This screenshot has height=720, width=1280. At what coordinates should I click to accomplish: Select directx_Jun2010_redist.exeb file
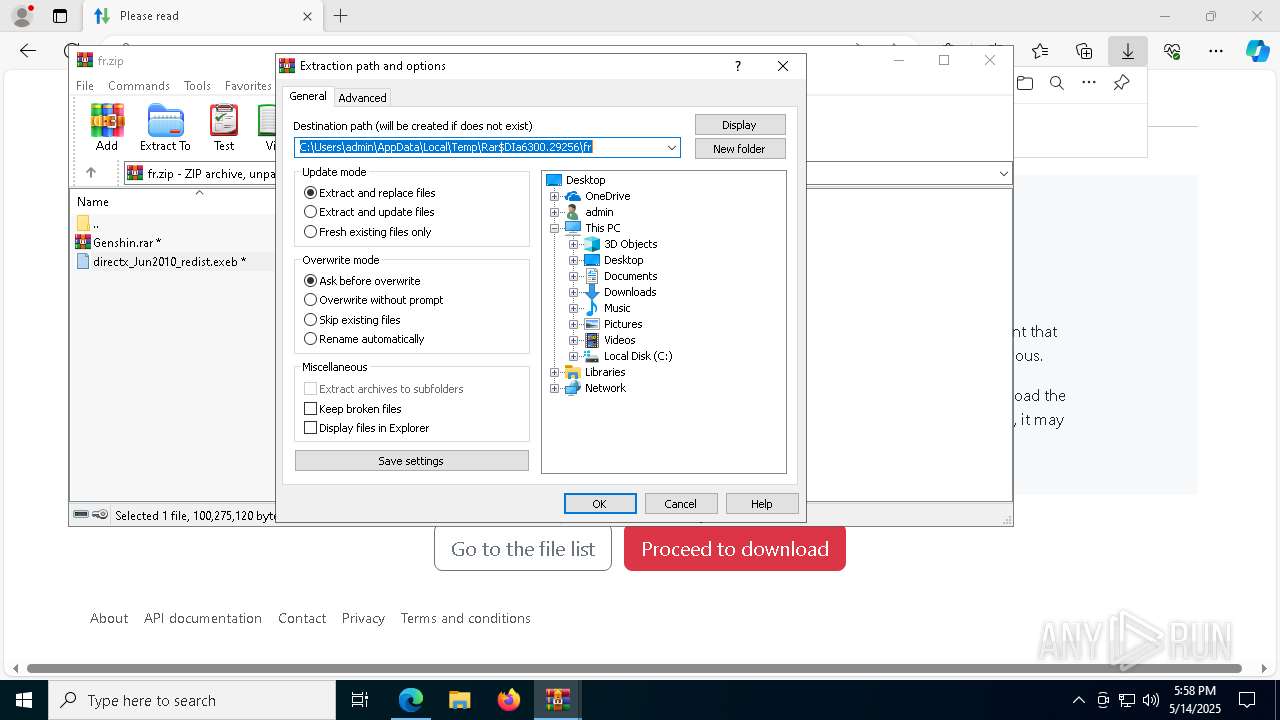coord(168,261)
